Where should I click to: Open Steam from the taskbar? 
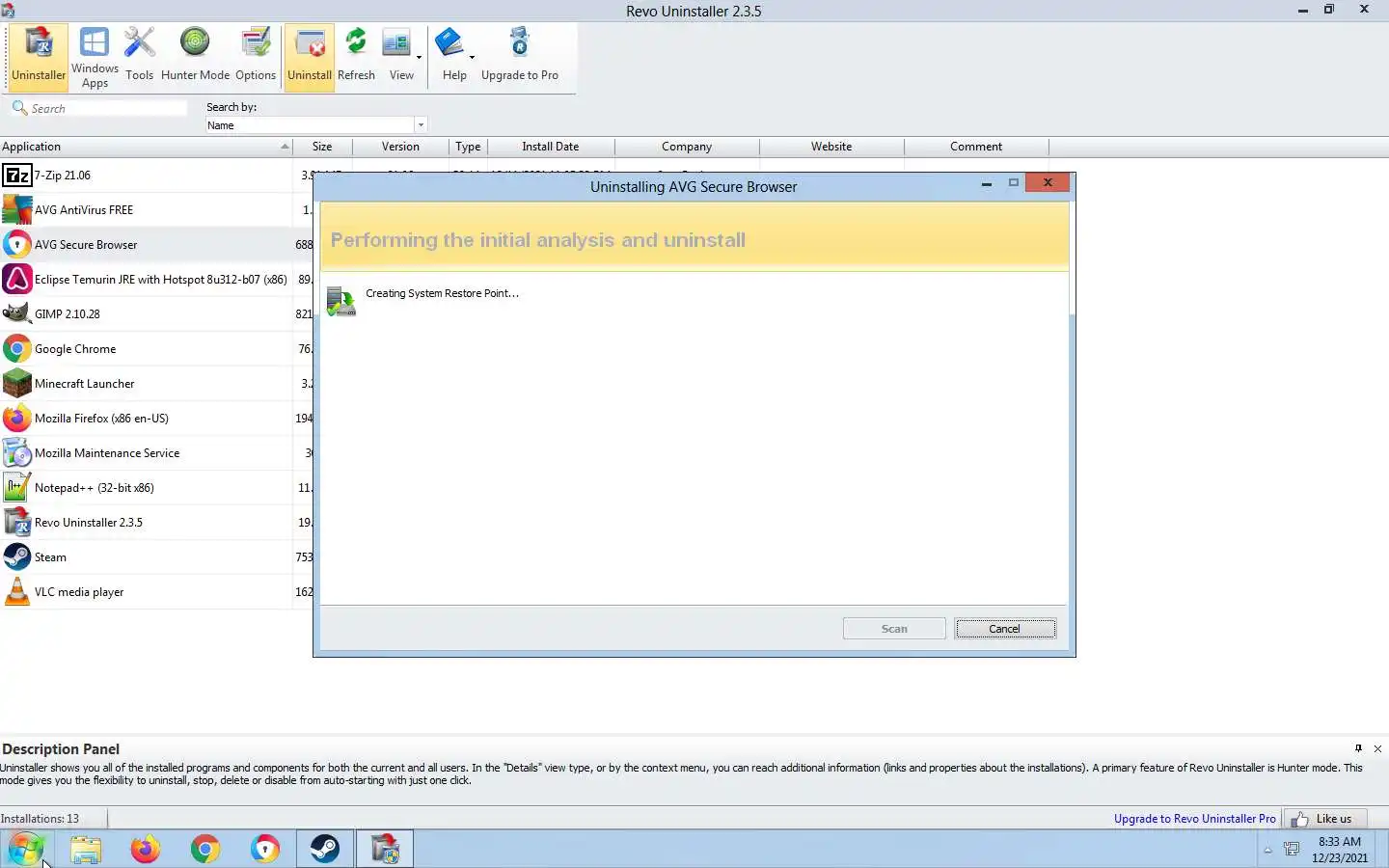(325, 849)
